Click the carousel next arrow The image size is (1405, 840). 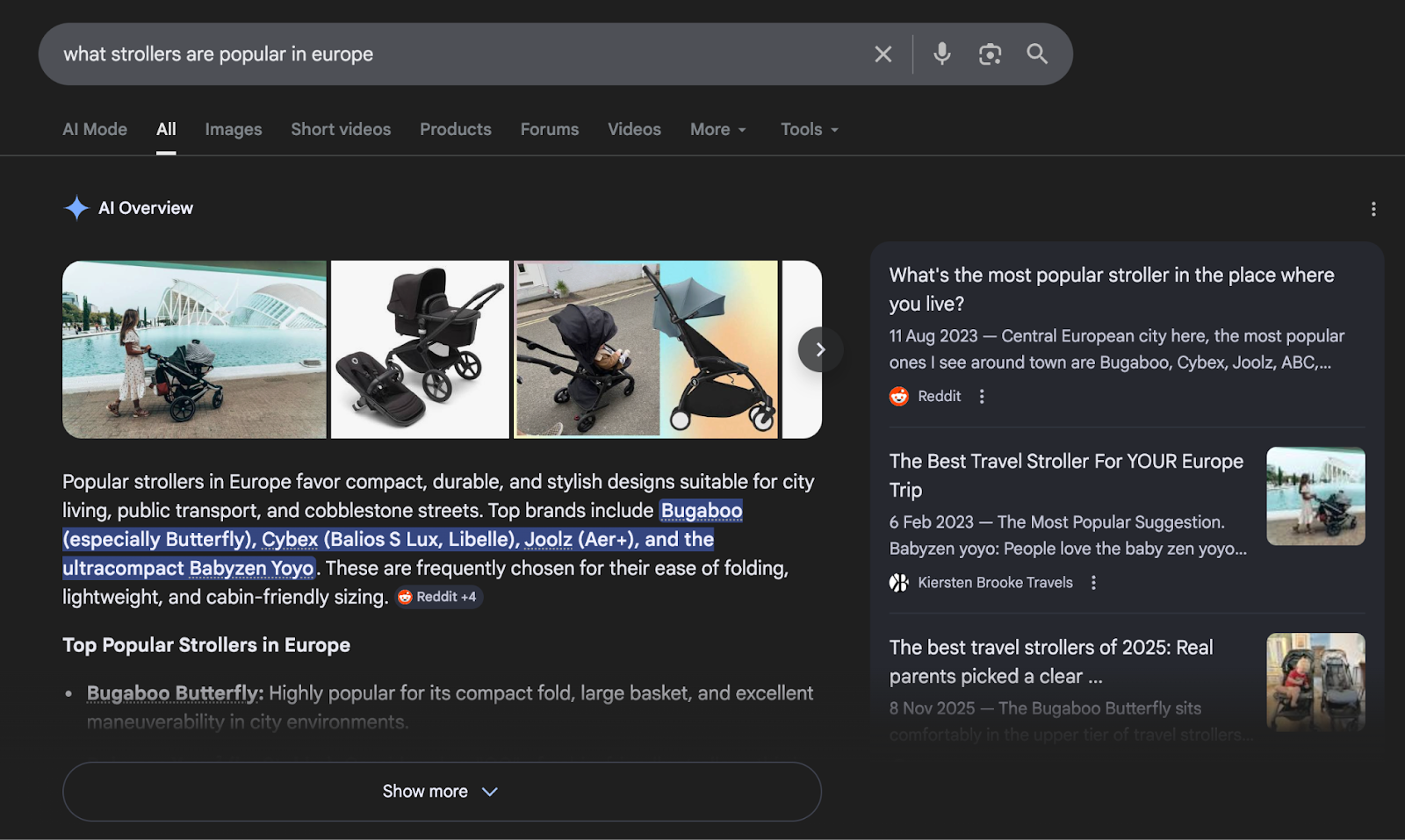[819, 348]
